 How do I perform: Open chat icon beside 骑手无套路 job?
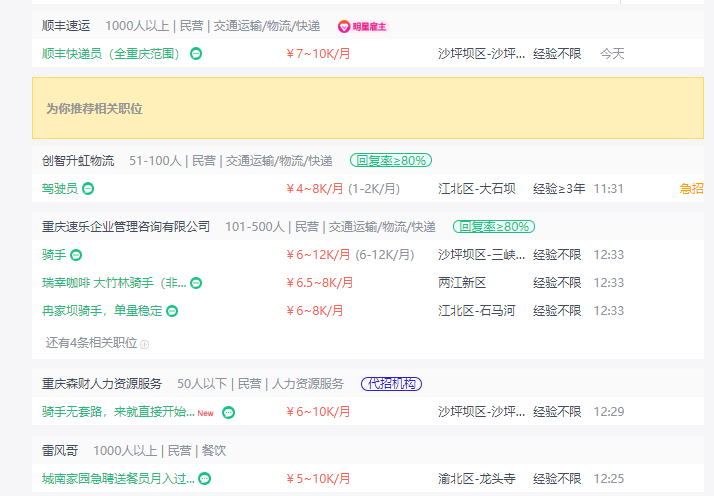coord(229,413)
